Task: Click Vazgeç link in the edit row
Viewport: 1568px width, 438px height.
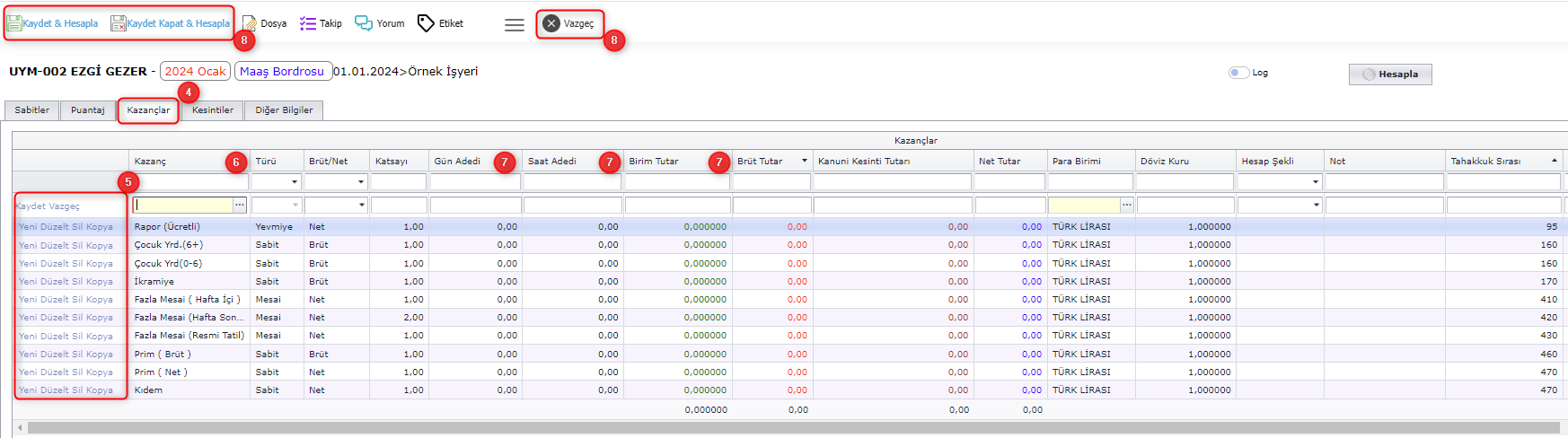Action: click(64, 206)
